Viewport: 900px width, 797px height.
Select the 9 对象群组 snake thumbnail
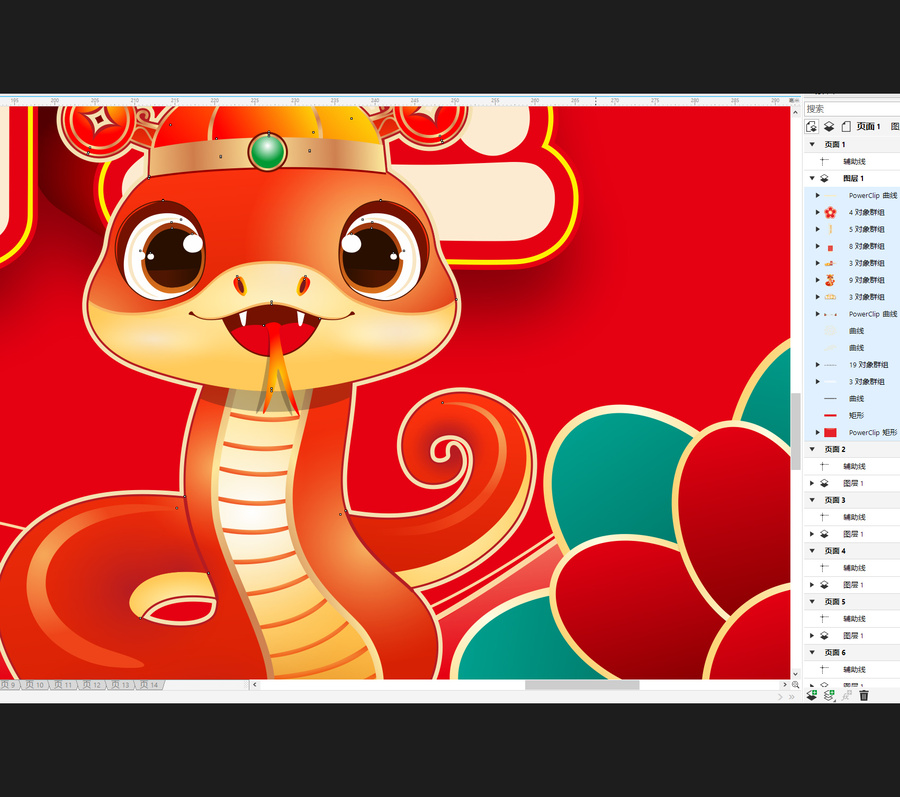(830, 280)
